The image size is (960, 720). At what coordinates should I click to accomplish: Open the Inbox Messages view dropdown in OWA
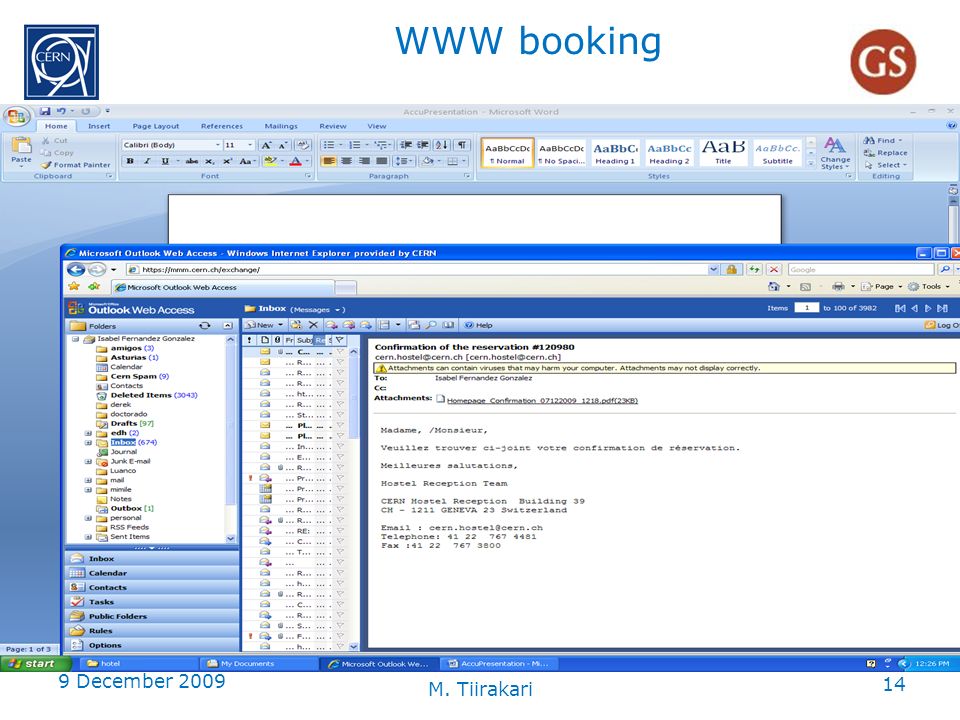[337, 310]
